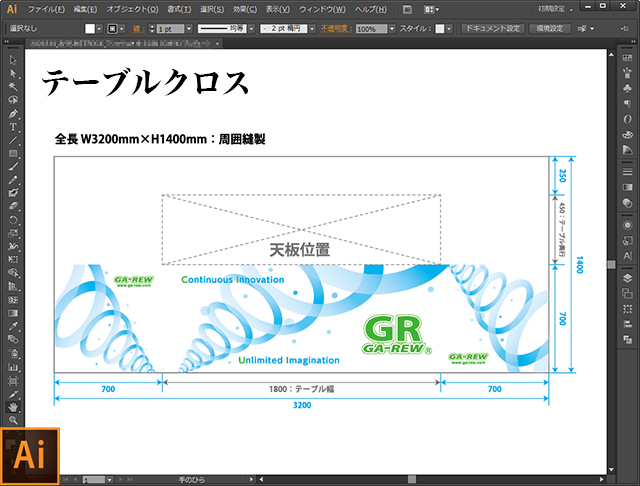Viewport: 640px width, 486px height.
Task: Click the vertical scrollbar thumb
Action: (611, 264)
